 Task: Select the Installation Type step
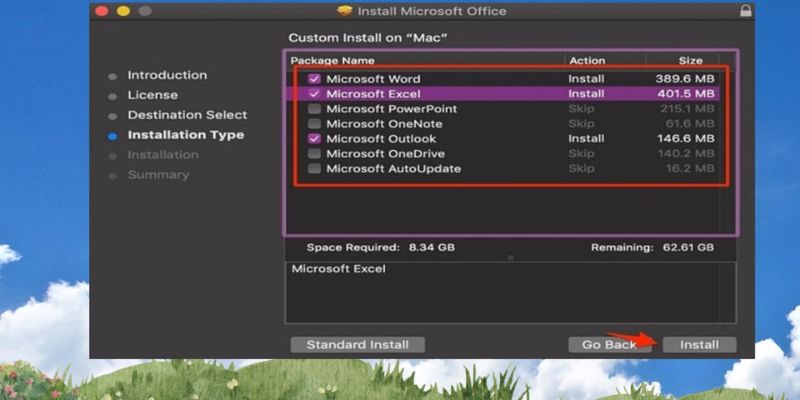click(186, 135)
